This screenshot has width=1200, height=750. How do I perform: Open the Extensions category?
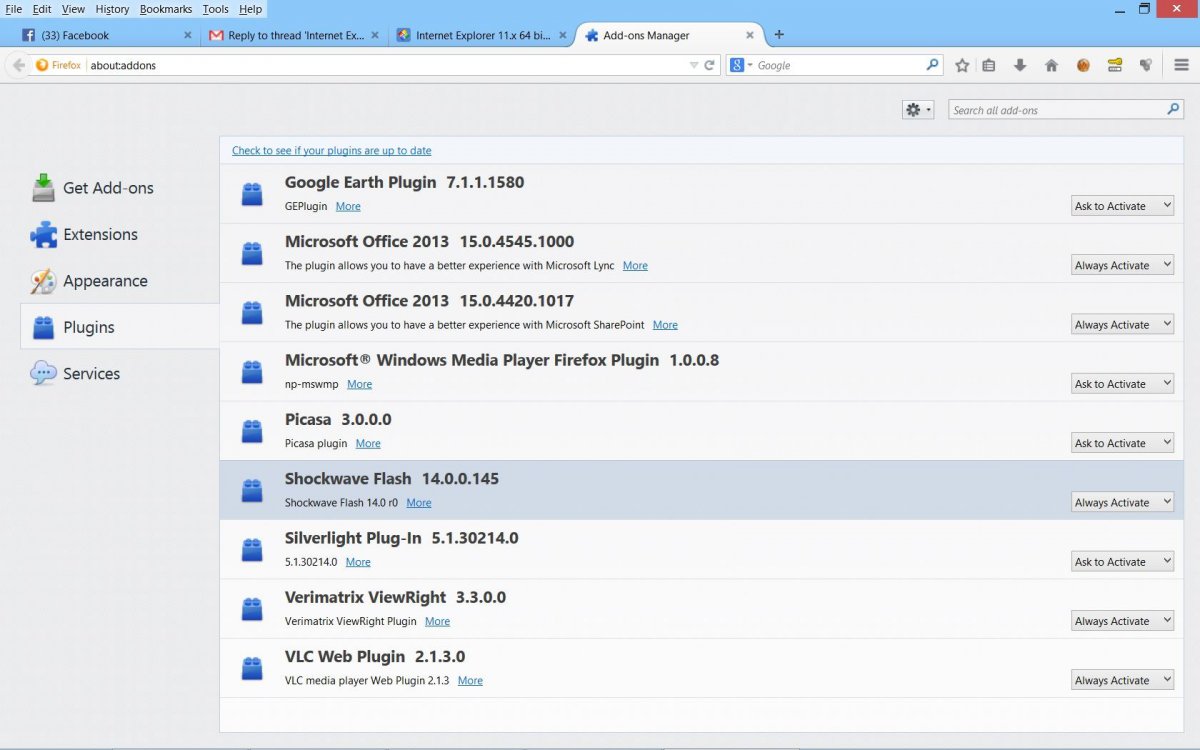100,234
